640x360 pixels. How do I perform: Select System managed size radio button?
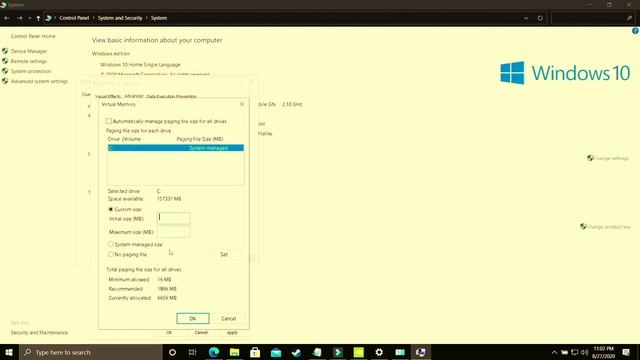click(111, 244)
